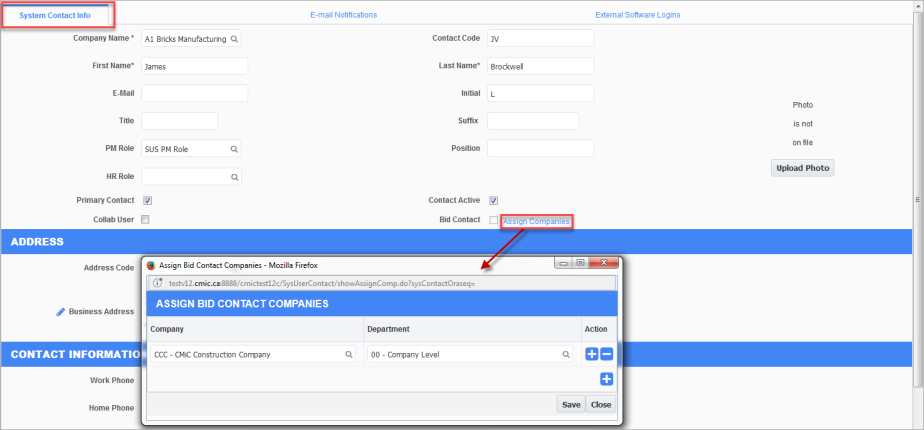Click the Initial field containing L
The image size is (924, 430).
coord(540,93)
